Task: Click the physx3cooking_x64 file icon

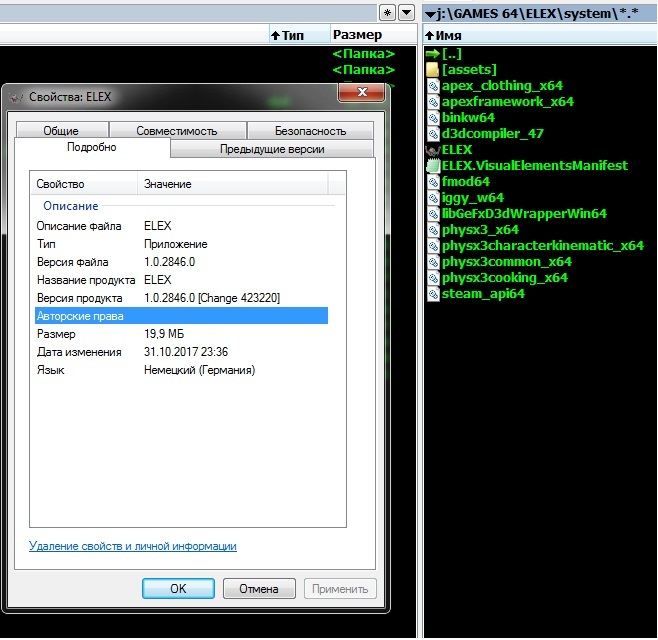Action: (x=433, y=278)
